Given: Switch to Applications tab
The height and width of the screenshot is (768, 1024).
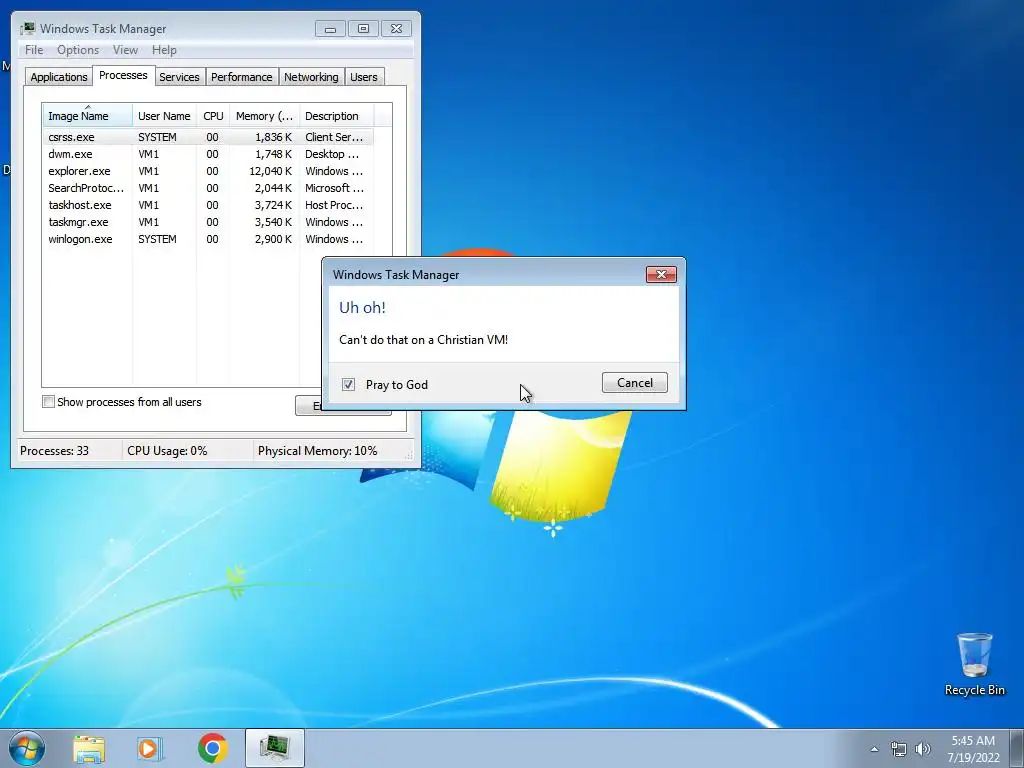Looking at the screenshot, I should [59, 77].
